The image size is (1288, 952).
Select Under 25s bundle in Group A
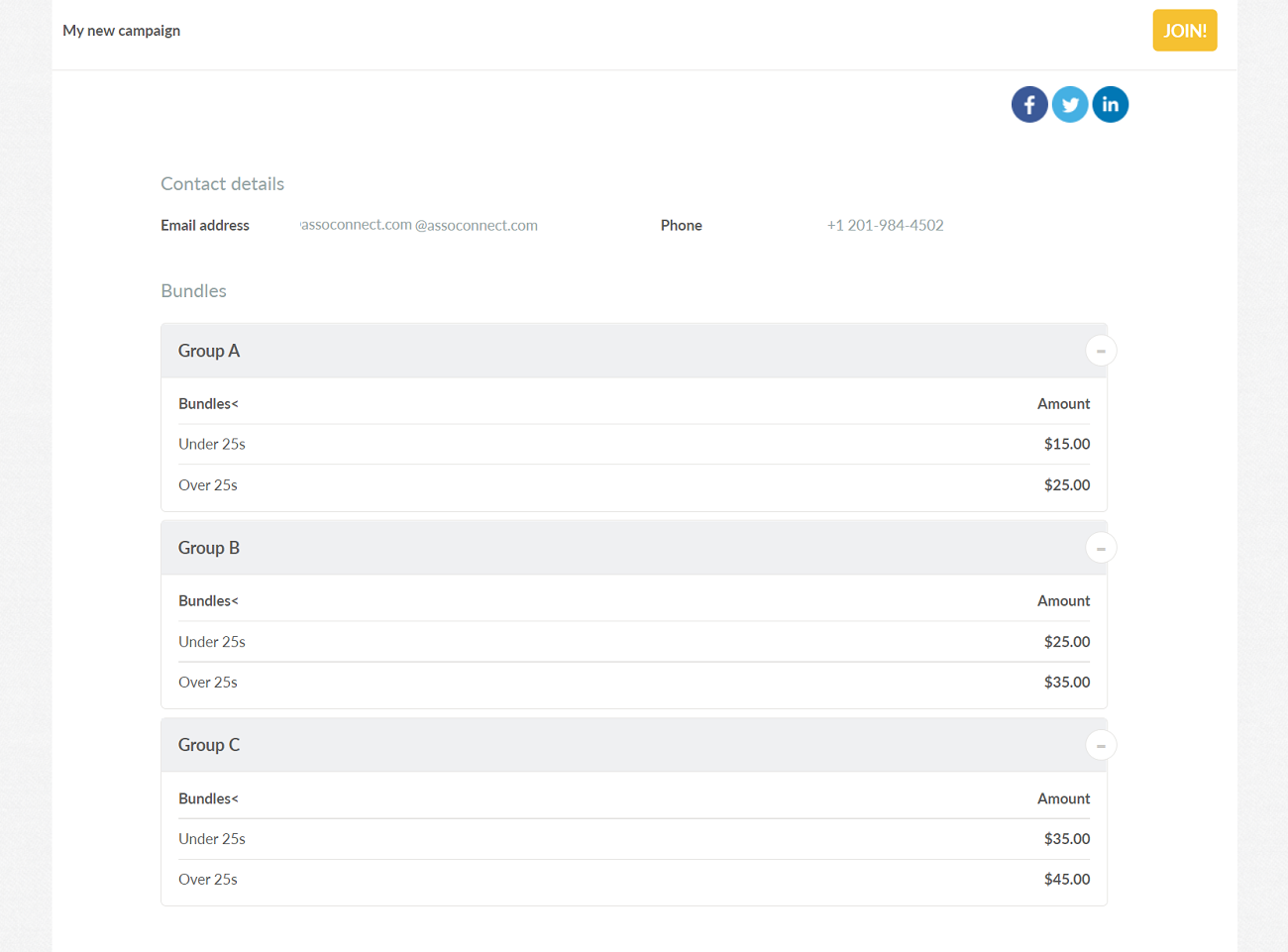212,444
